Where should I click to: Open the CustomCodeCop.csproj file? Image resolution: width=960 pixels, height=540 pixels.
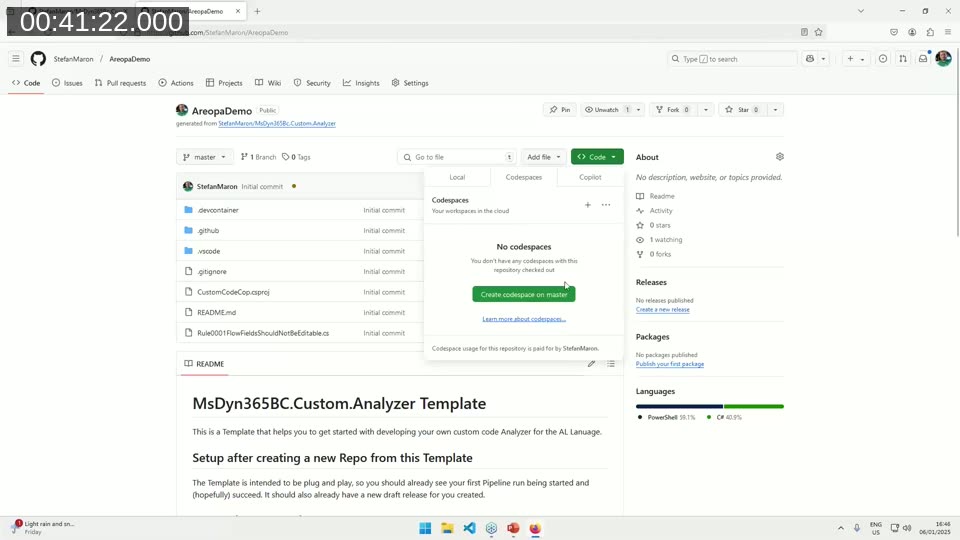tap(233, 292)
